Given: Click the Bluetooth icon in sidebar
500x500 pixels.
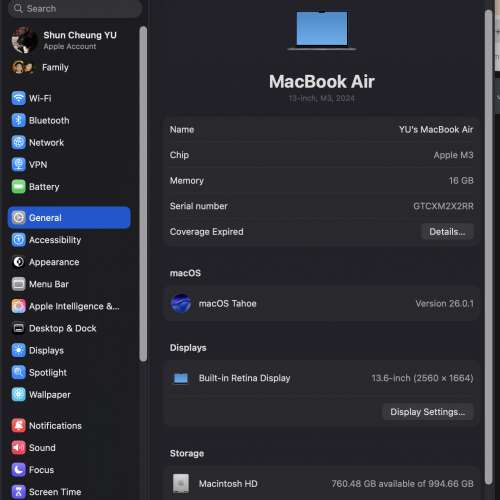Looking at the screenshot, I should tap(18, 120).
